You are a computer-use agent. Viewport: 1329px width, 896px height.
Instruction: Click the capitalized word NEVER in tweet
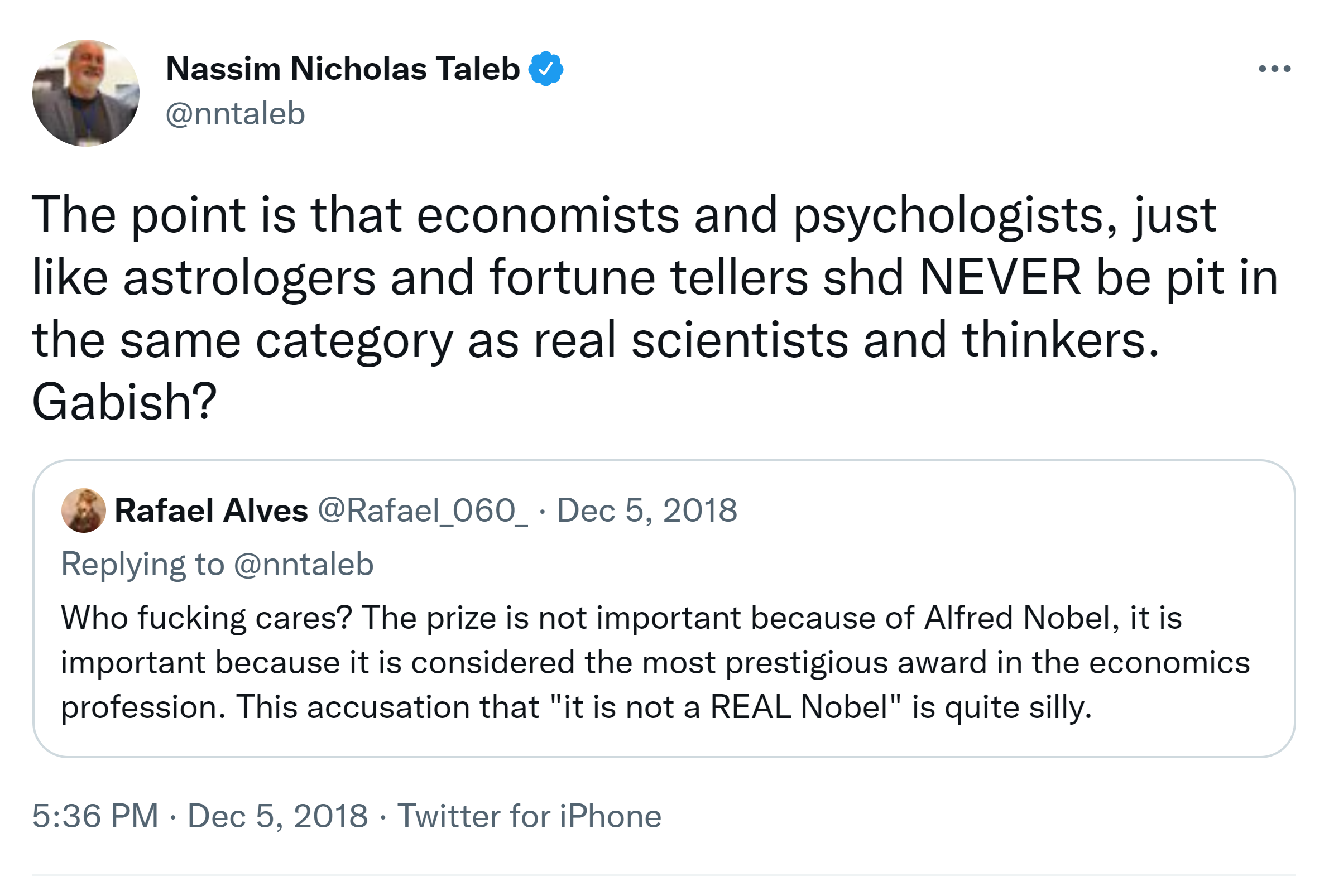[1000, 278]
